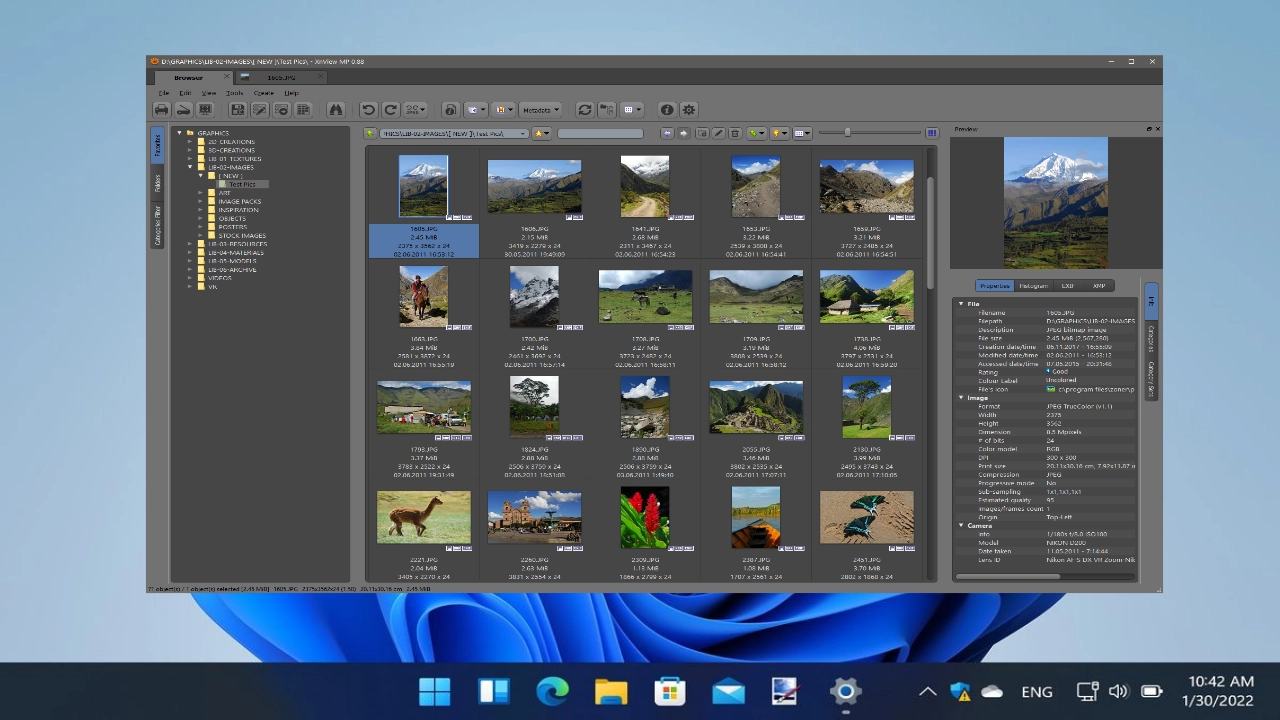Click the thumbnail grid layout icon by the slider
Image resolution: width=1280 pixels, height=720 pixels.
[x=932, y=133]
